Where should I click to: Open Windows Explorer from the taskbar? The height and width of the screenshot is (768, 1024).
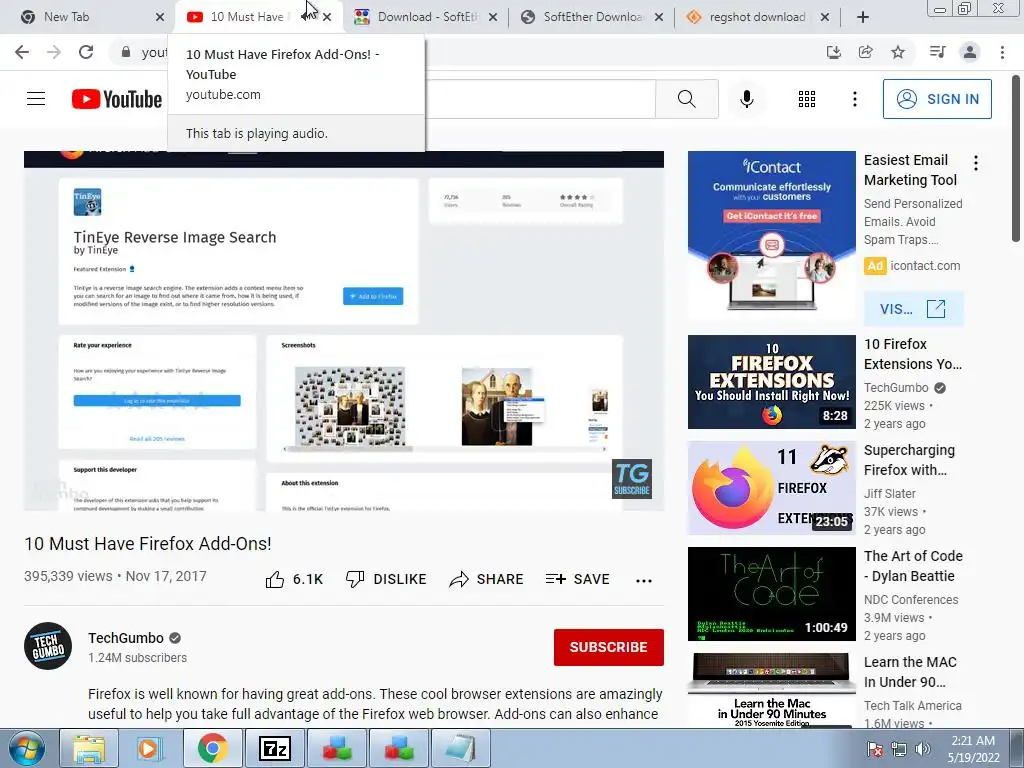(88, 748)
